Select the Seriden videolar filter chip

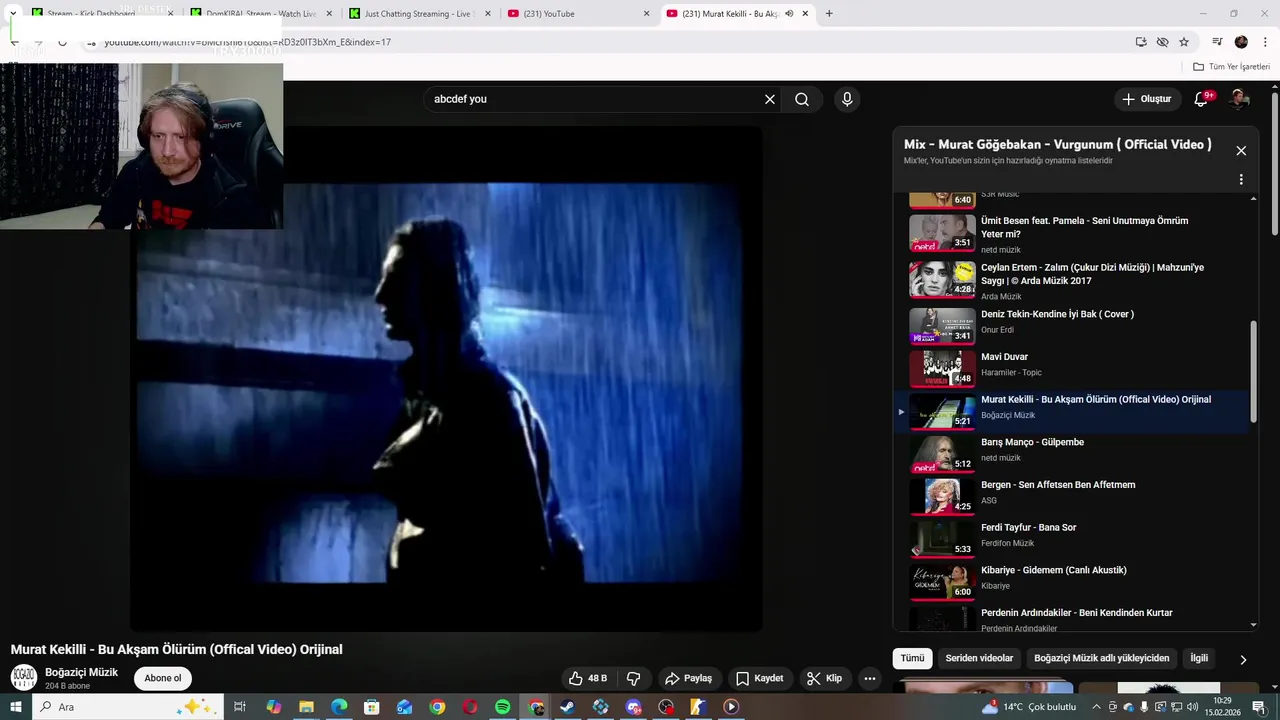pos(979,658)
